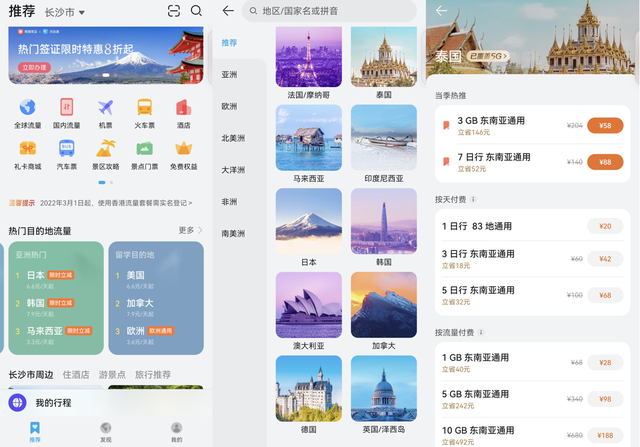640x447 pixels.
Task: Select 马来西亚 in the 亚洲热门 card
Action: click(45, 331)
